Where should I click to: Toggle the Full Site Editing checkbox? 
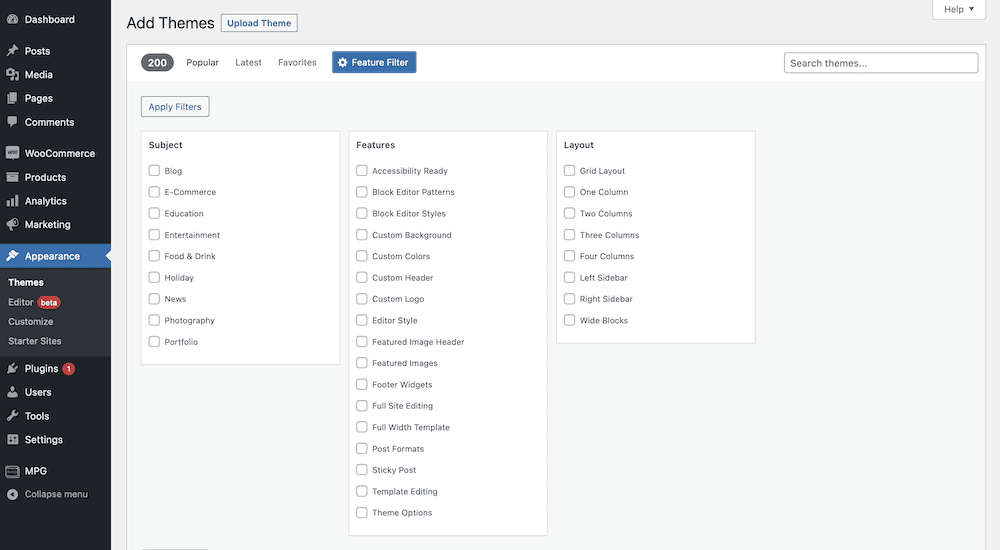tap(362, 406)
